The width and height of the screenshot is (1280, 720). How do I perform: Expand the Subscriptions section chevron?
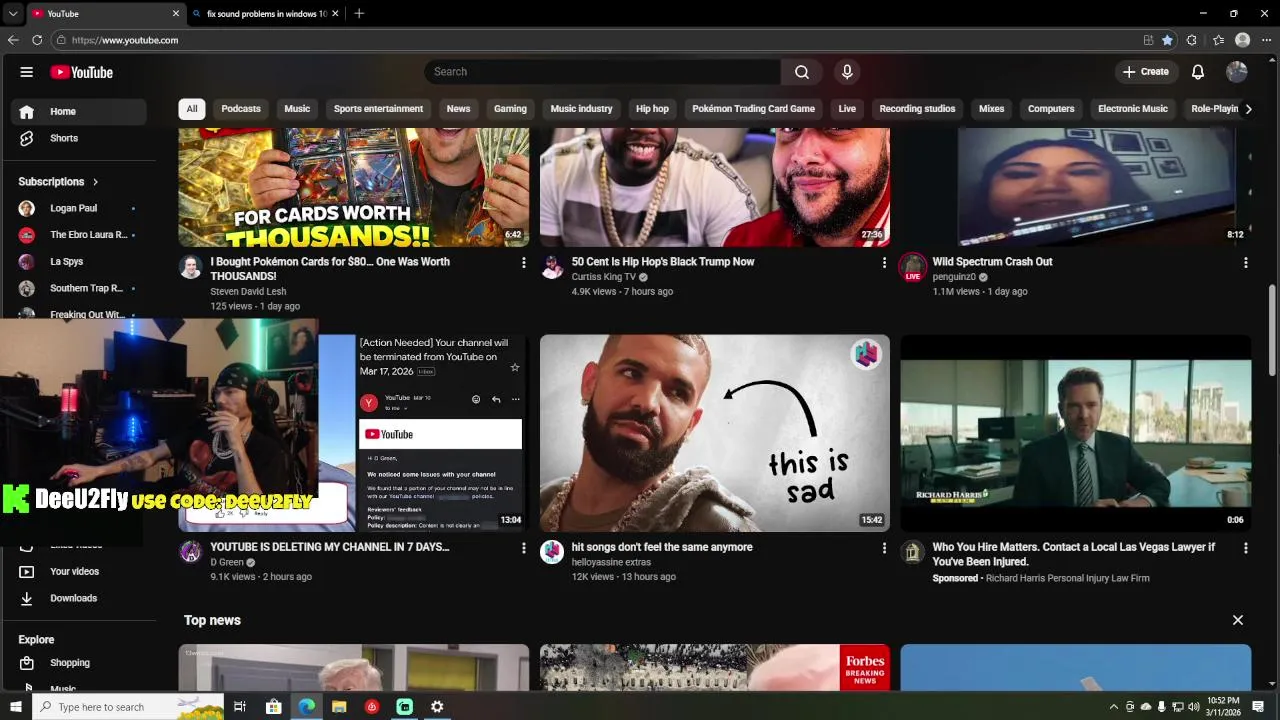[x=95, y=182]
